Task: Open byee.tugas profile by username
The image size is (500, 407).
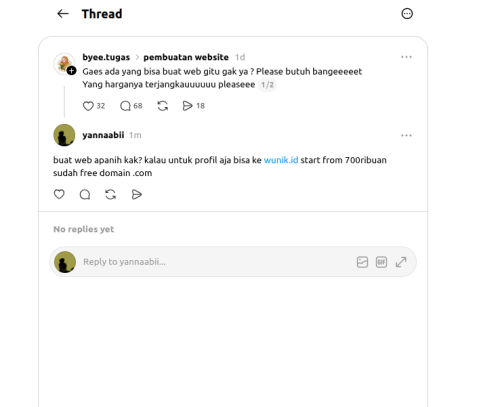Action: pos(106,57)
